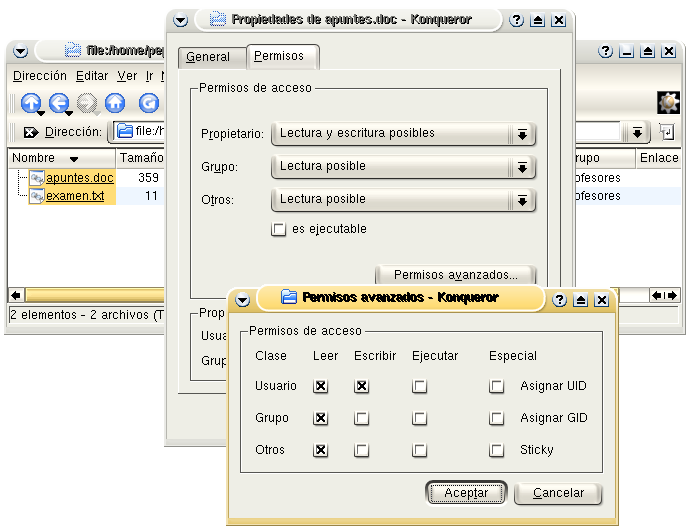Uncheck Escribir permission for Usuario
This screenshot has width=690, height=531.
(361, 386)
